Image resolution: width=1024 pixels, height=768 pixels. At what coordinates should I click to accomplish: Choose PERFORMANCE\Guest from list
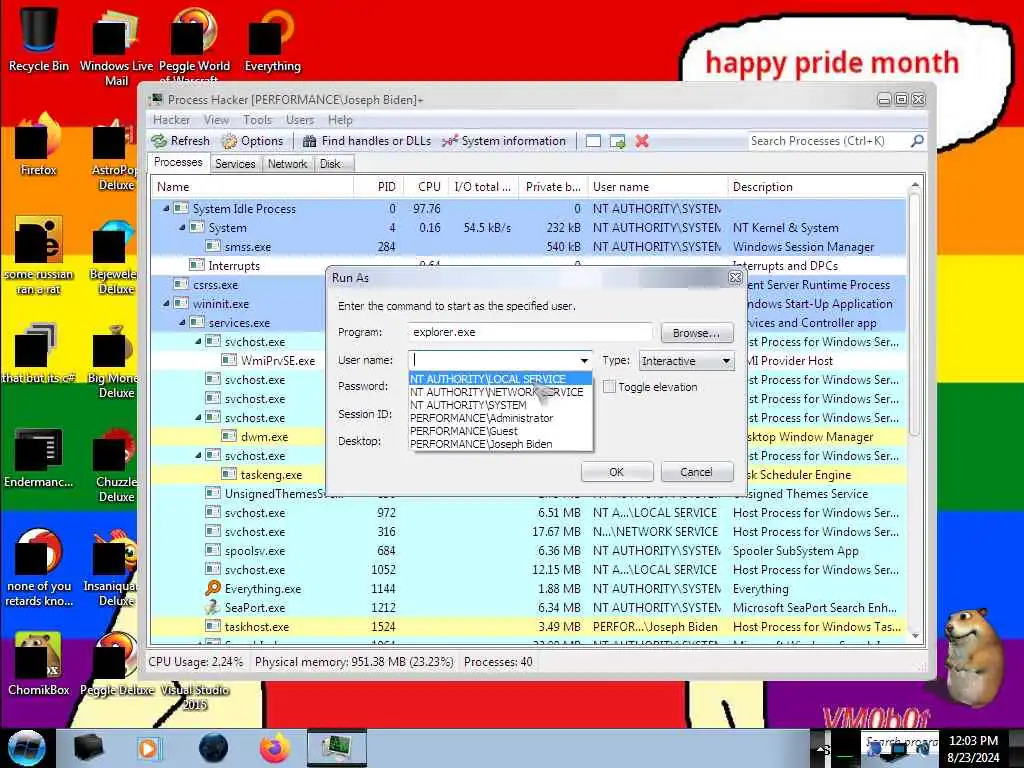tap(500, 431)
